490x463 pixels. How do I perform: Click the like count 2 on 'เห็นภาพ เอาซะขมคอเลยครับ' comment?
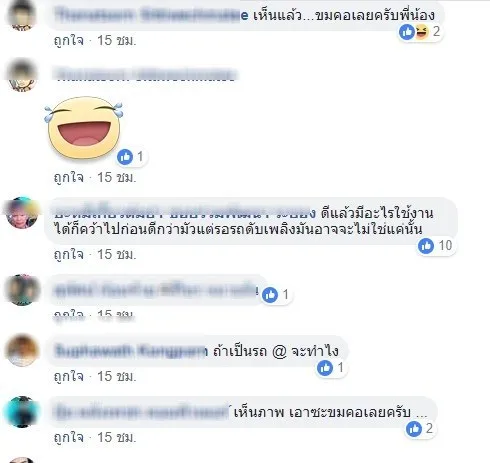pos(429,428)
